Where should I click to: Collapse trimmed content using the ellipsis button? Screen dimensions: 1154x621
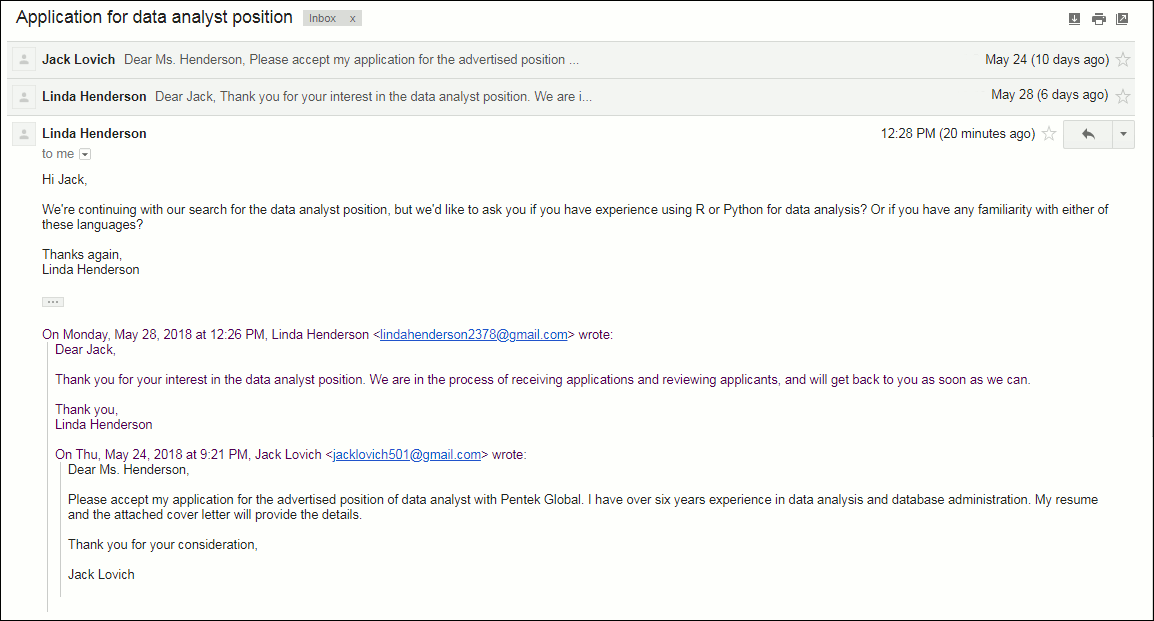pos(53,301)
